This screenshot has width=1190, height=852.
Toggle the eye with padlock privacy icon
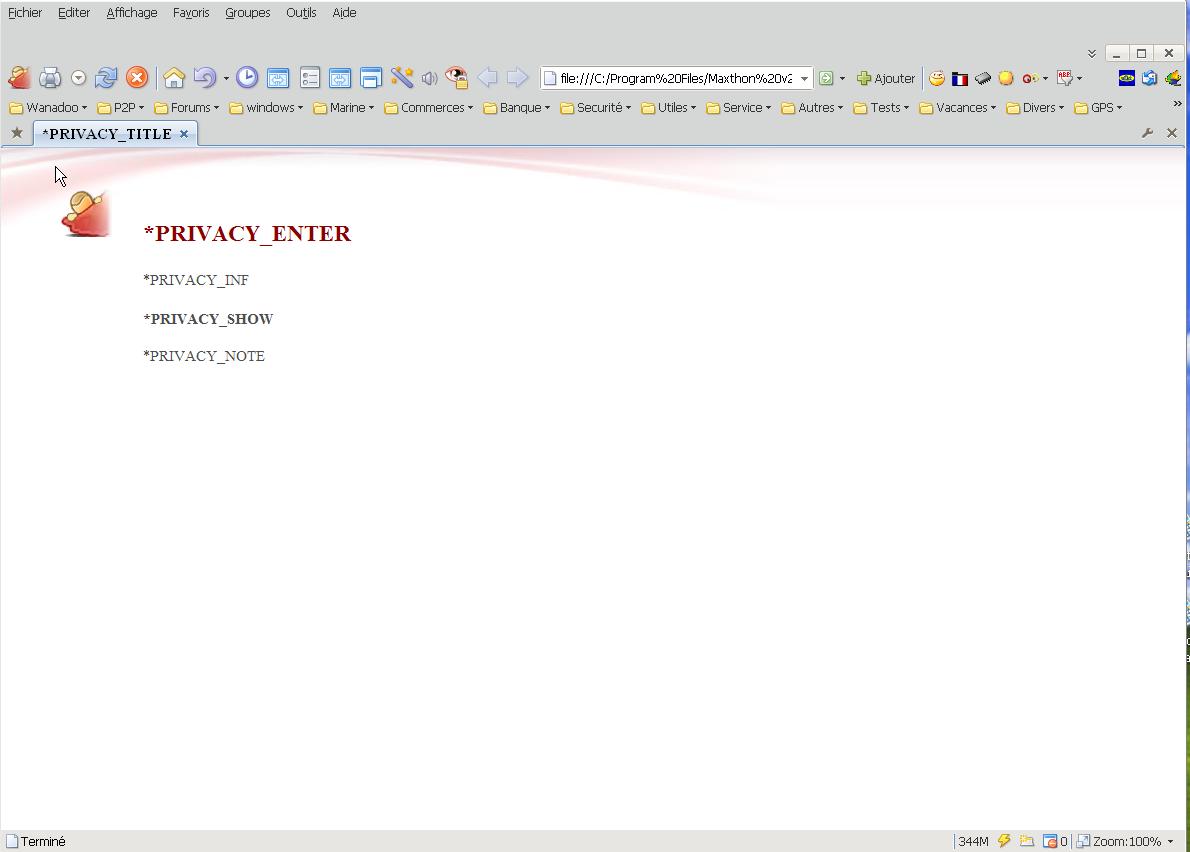(456, 77)
